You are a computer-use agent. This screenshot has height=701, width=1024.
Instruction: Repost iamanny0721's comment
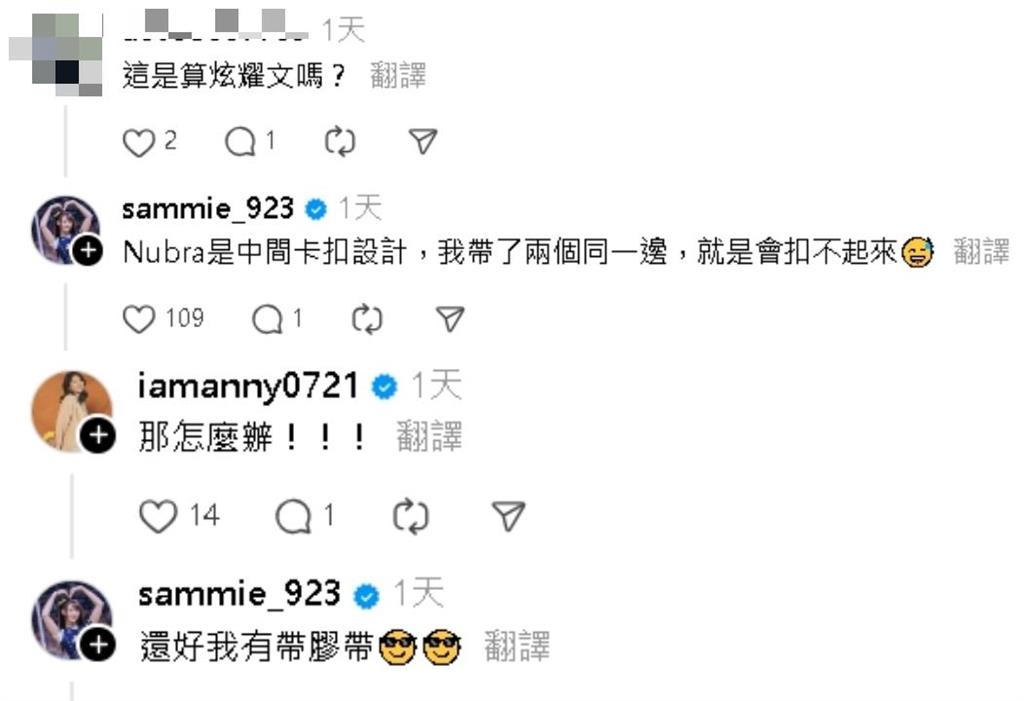tap(411, 517)
